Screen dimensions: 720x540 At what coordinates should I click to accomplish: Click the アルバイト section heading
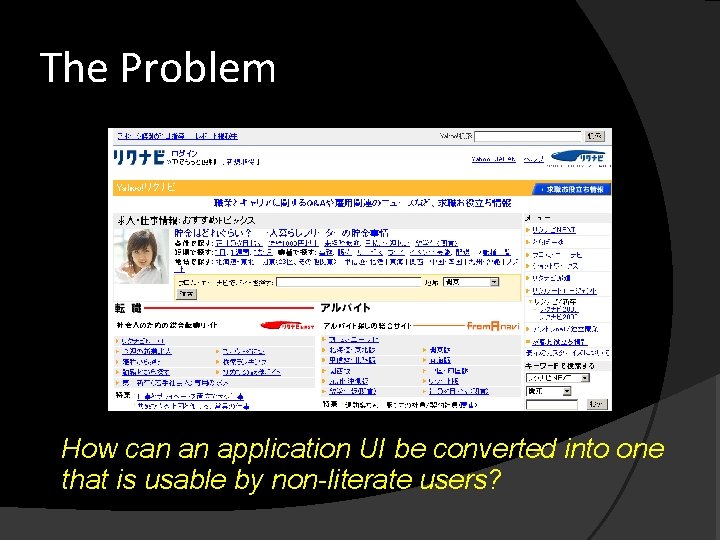tap(345, 308)
